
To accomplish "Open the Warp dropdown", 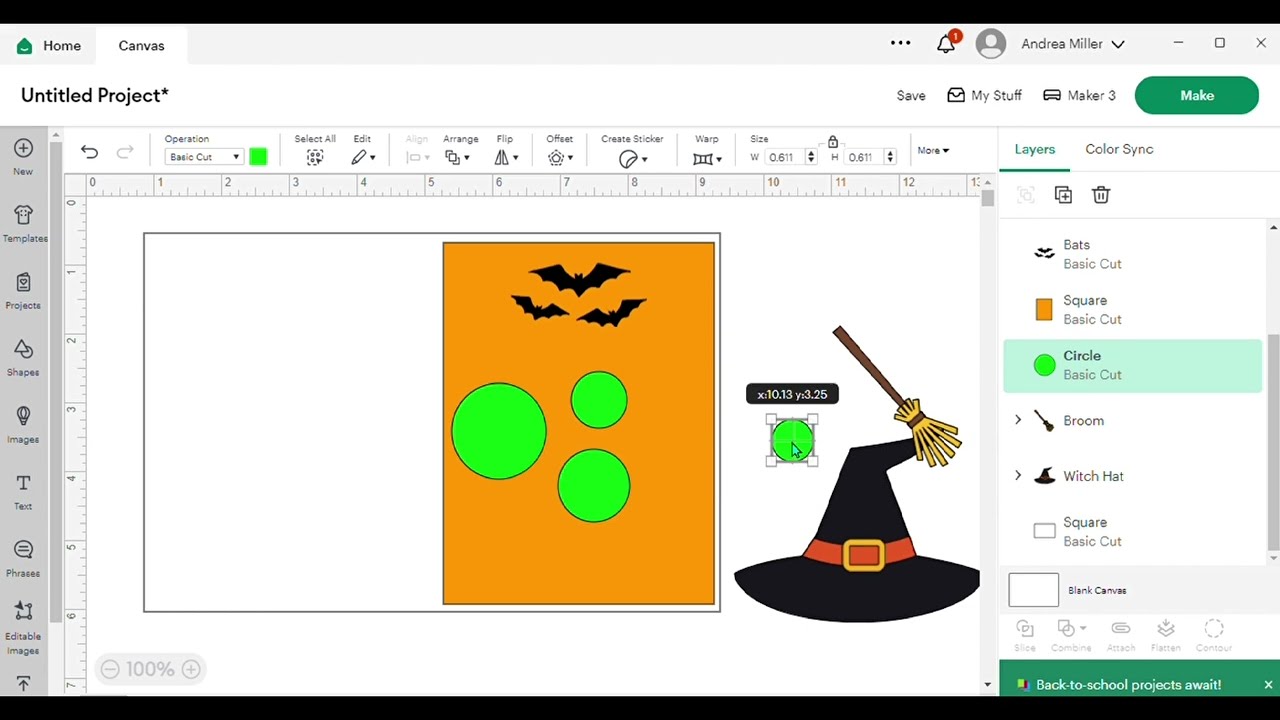I will point(707,158).
